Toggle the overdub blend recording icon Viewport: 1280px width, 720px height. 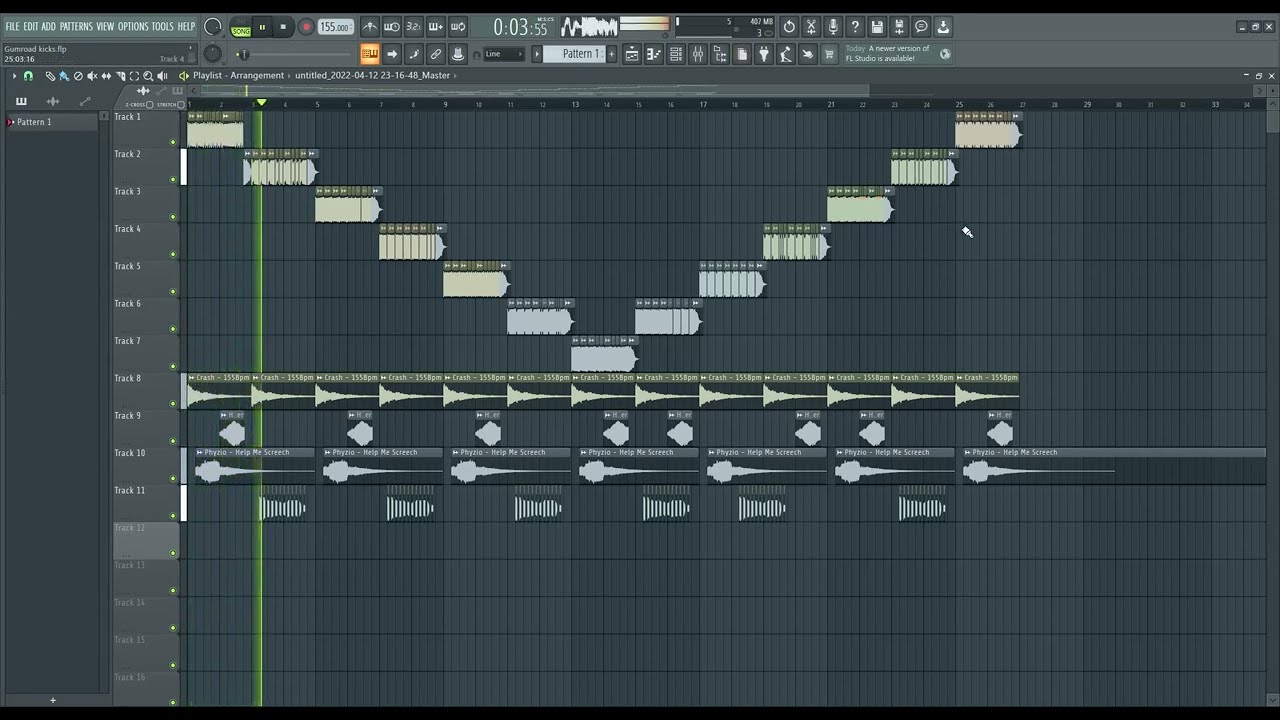pos(436,27)
